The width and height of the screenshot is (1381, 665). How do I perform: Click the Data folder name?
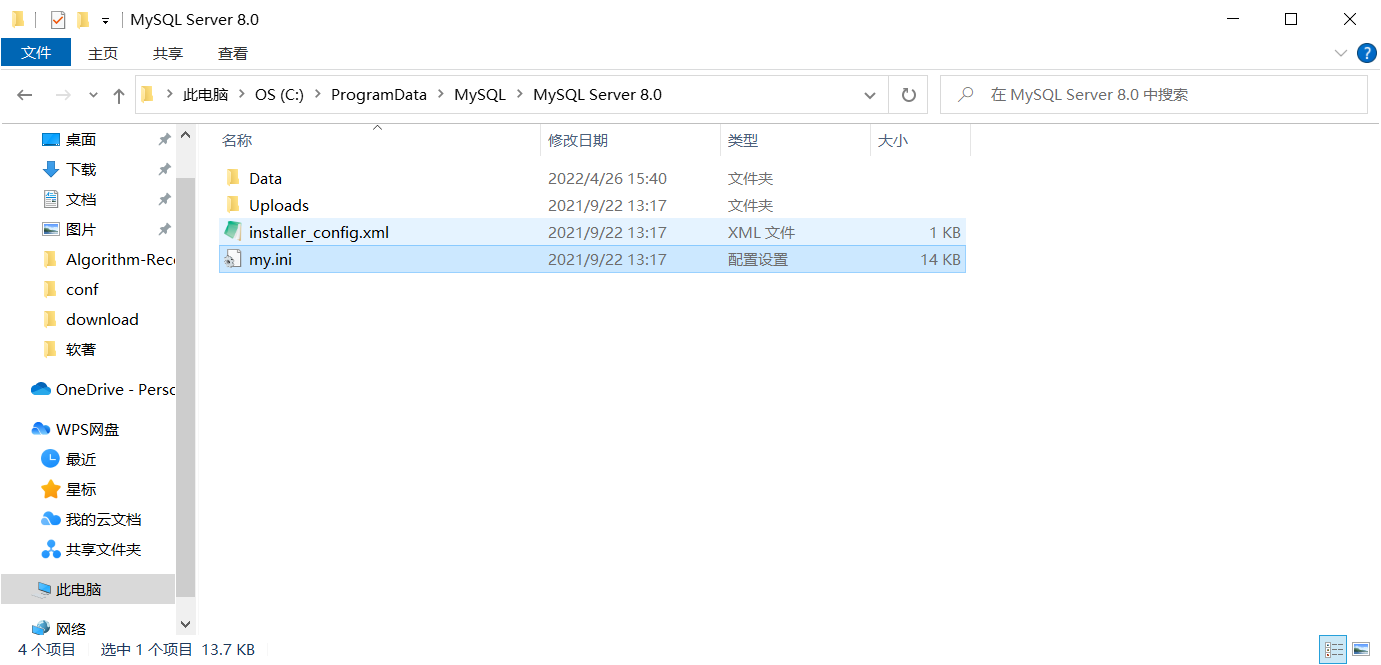point(265,178)
